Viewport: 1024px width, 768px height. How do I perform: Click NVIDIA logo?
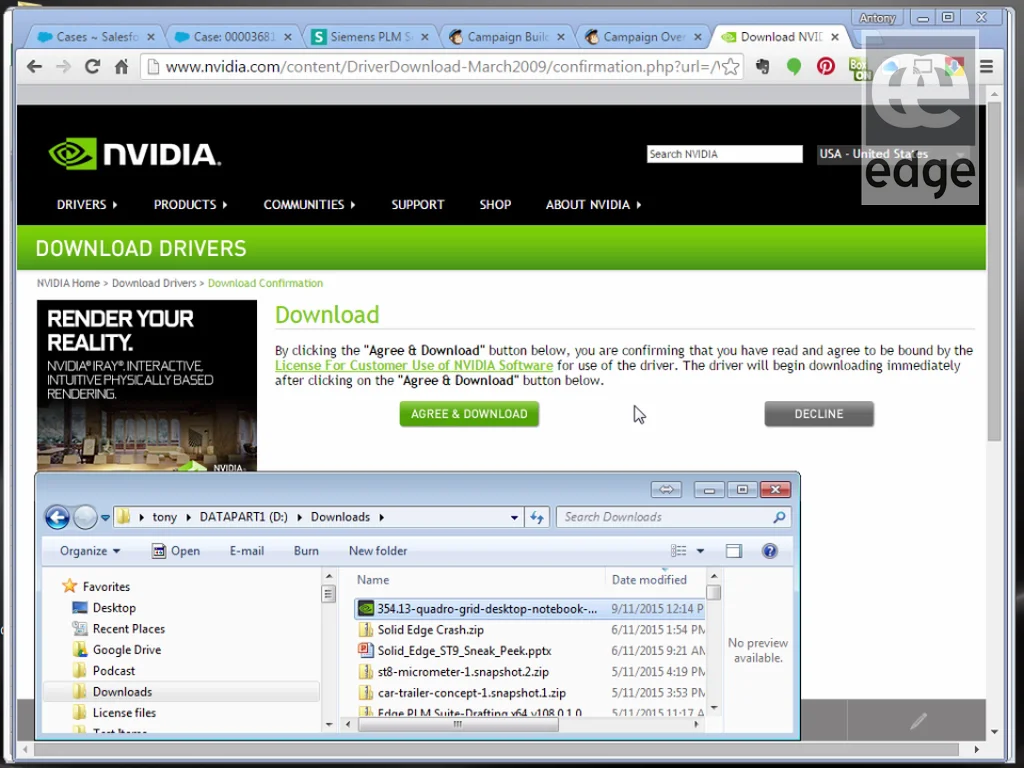tap(135, 154)
